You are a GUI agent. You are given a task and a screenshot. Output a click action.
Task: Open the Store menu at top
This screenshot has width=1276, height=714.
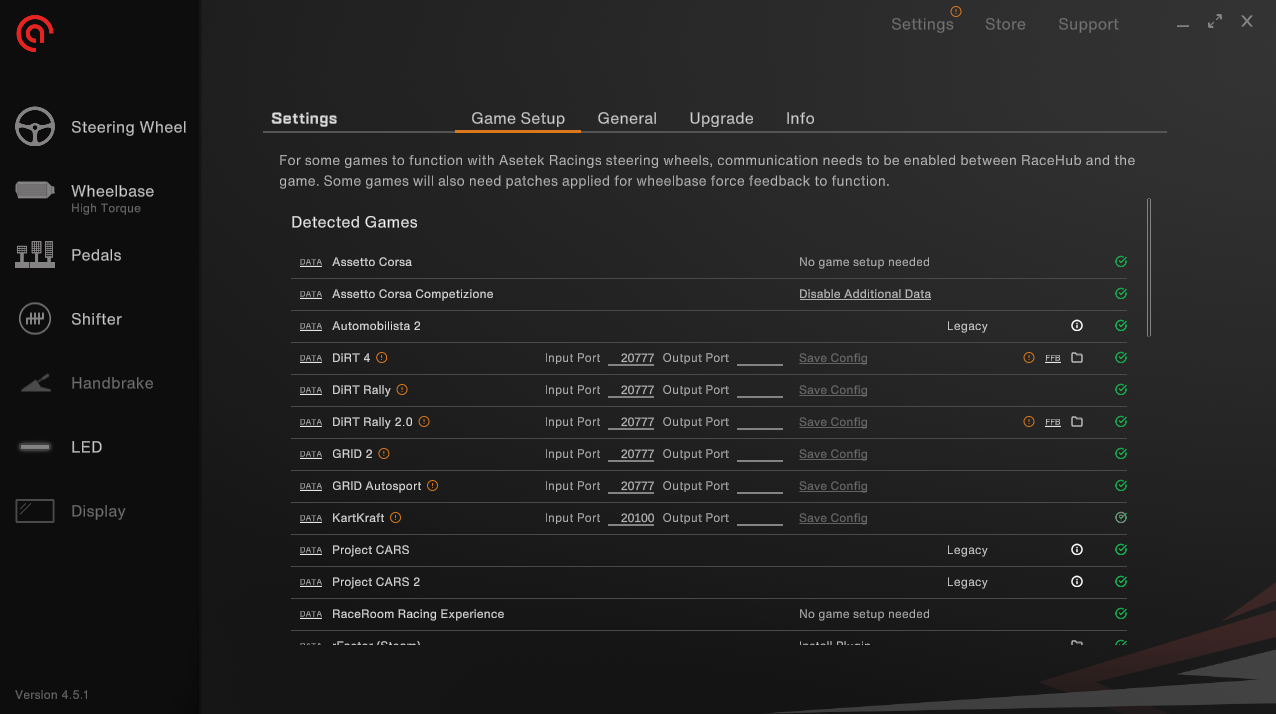[x=1005, y=24]
